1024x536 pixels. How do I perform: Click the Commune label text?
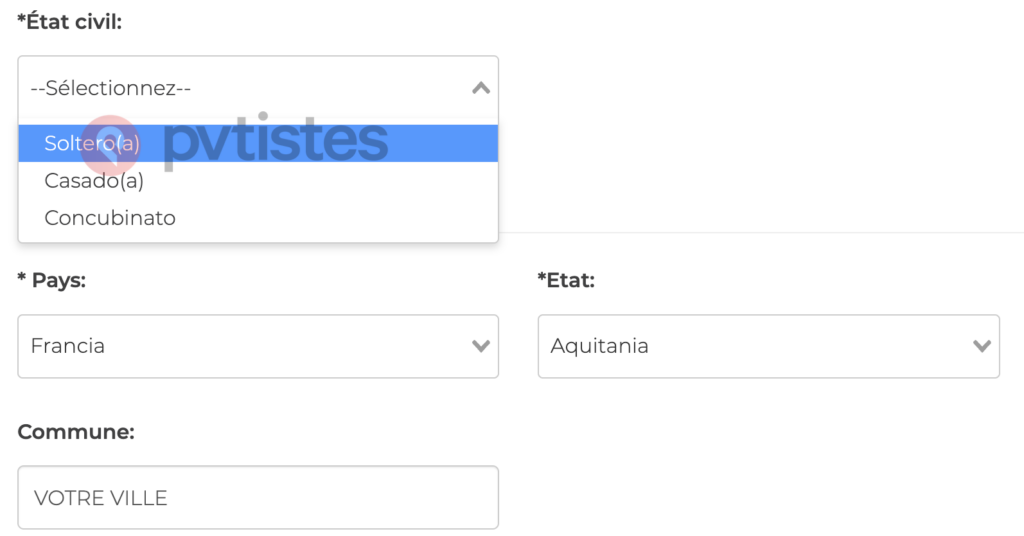click(76, 431)
